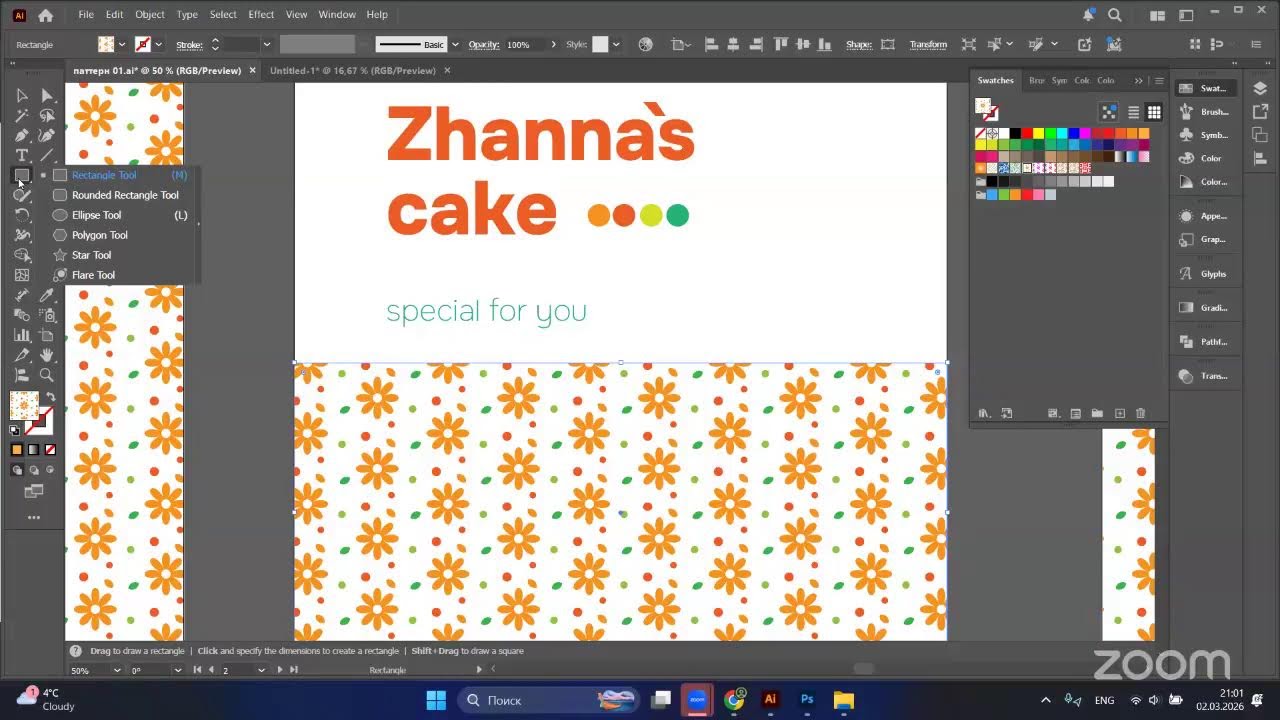Screen dimensions: 1280x720
Task: Select the cyan swatch
Action: point(1062,133)
